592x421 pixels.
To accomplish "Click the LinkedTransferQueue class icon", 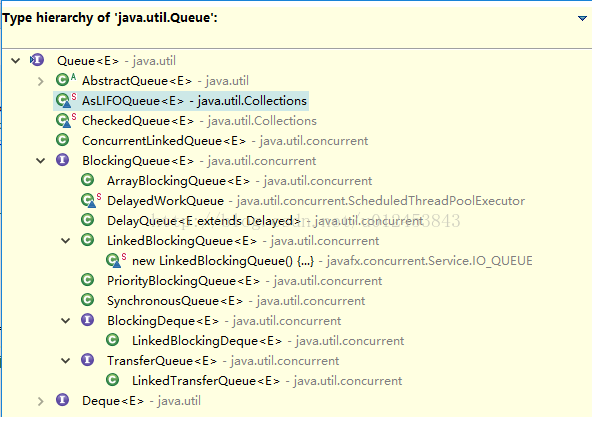I will 112,380.
